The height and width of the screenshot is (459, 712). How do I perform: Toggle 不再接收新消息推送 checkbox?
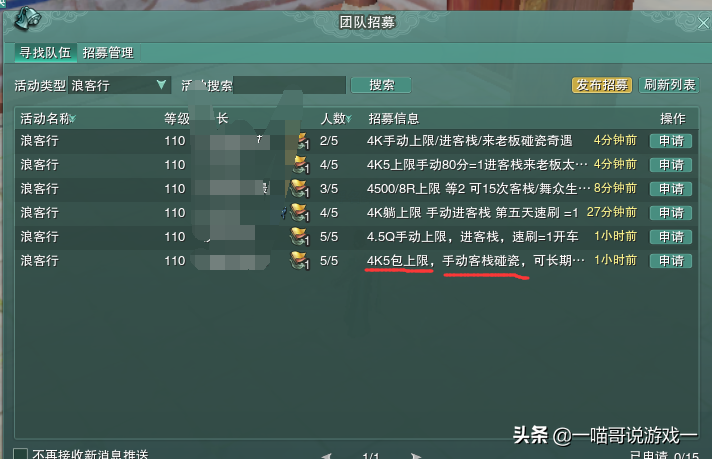(20, 454)
